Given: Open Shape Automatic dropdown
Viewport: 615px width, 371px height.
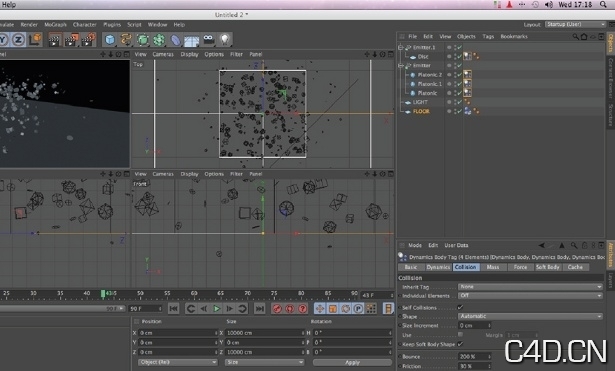Looking at the screenshot, I should point(530,316).
